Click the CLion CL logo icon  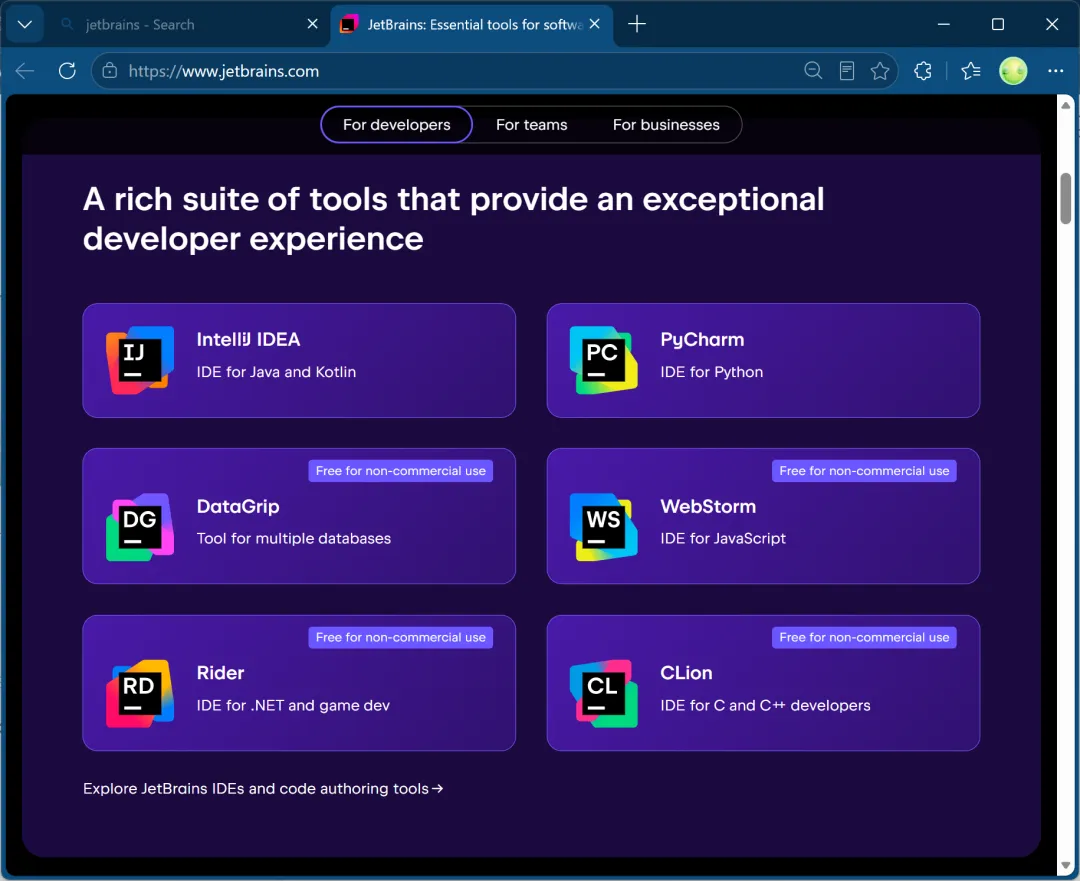click(603, 694)
